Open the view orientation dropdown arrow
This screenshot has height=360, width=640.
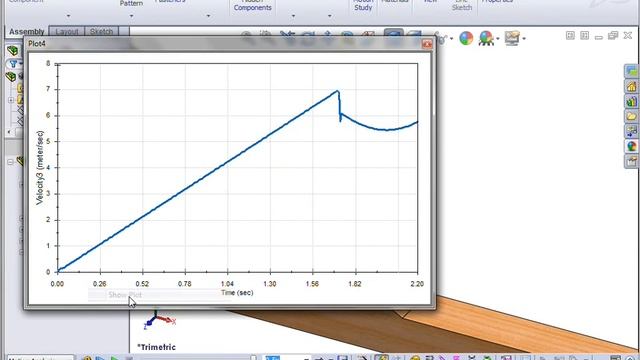pos(451,39)
